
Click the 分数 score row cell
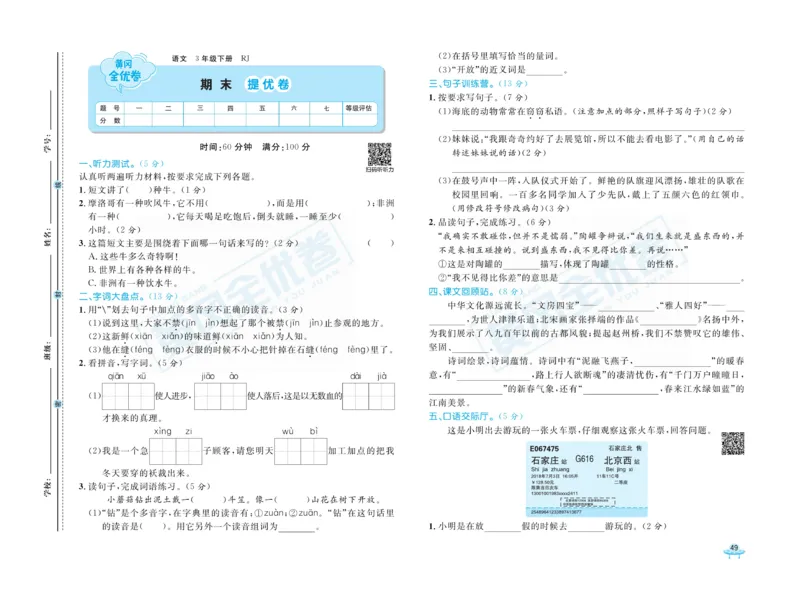108,120
